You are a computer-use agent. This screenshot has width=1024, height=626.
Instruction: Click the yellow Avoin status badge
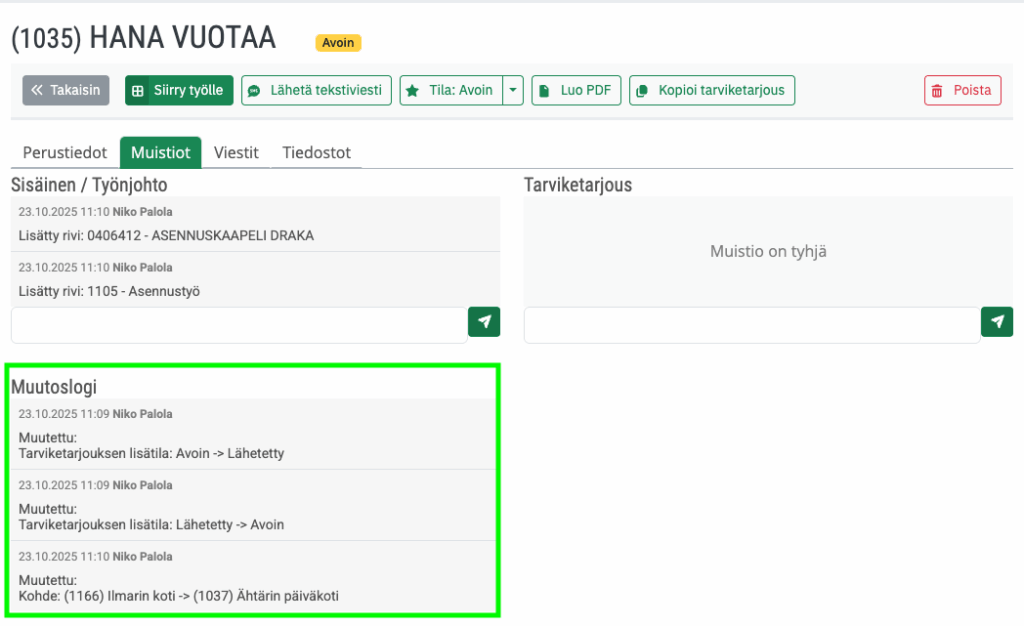point(338,43)
